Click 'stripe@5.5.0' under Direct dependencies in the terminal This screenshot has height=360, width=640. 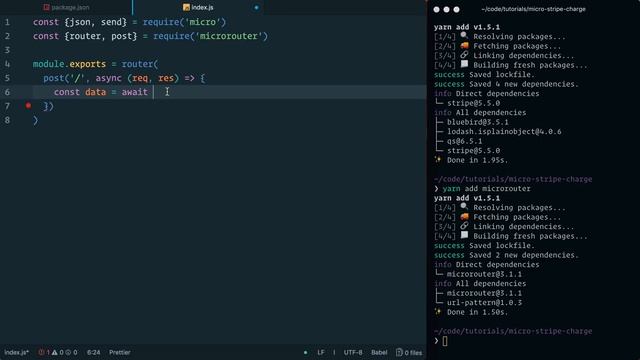click(x=473, y=103)
